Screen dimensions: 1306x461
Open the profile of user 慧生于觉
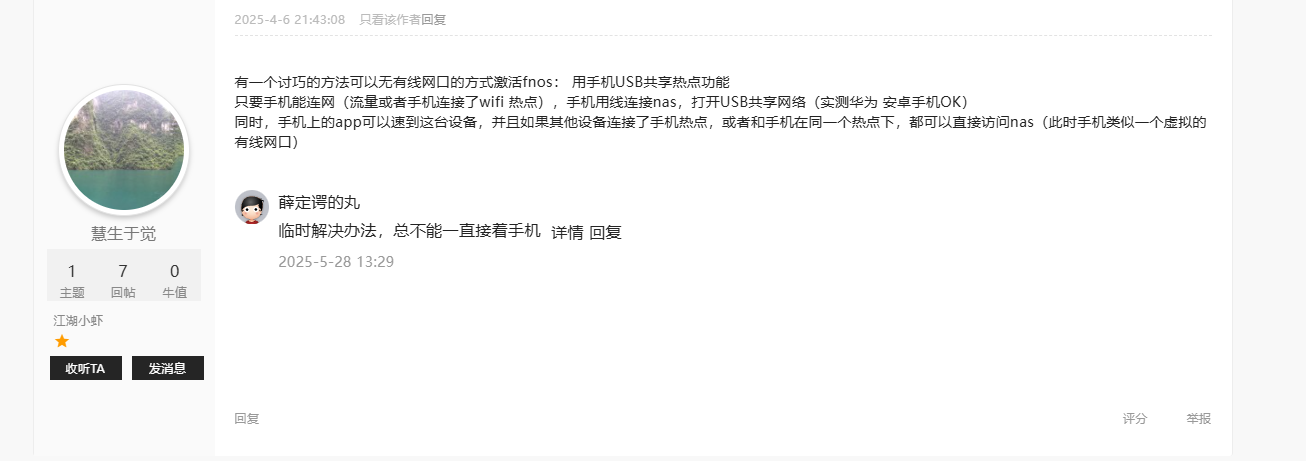[124, 234]
